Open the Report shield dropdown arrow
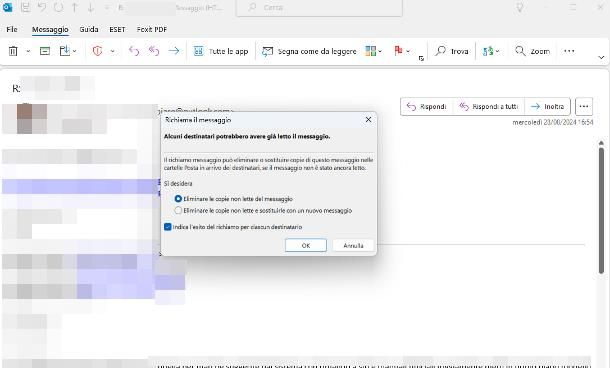Image resolution: width=610 pixels, height=368 pixels. [112, 51]
